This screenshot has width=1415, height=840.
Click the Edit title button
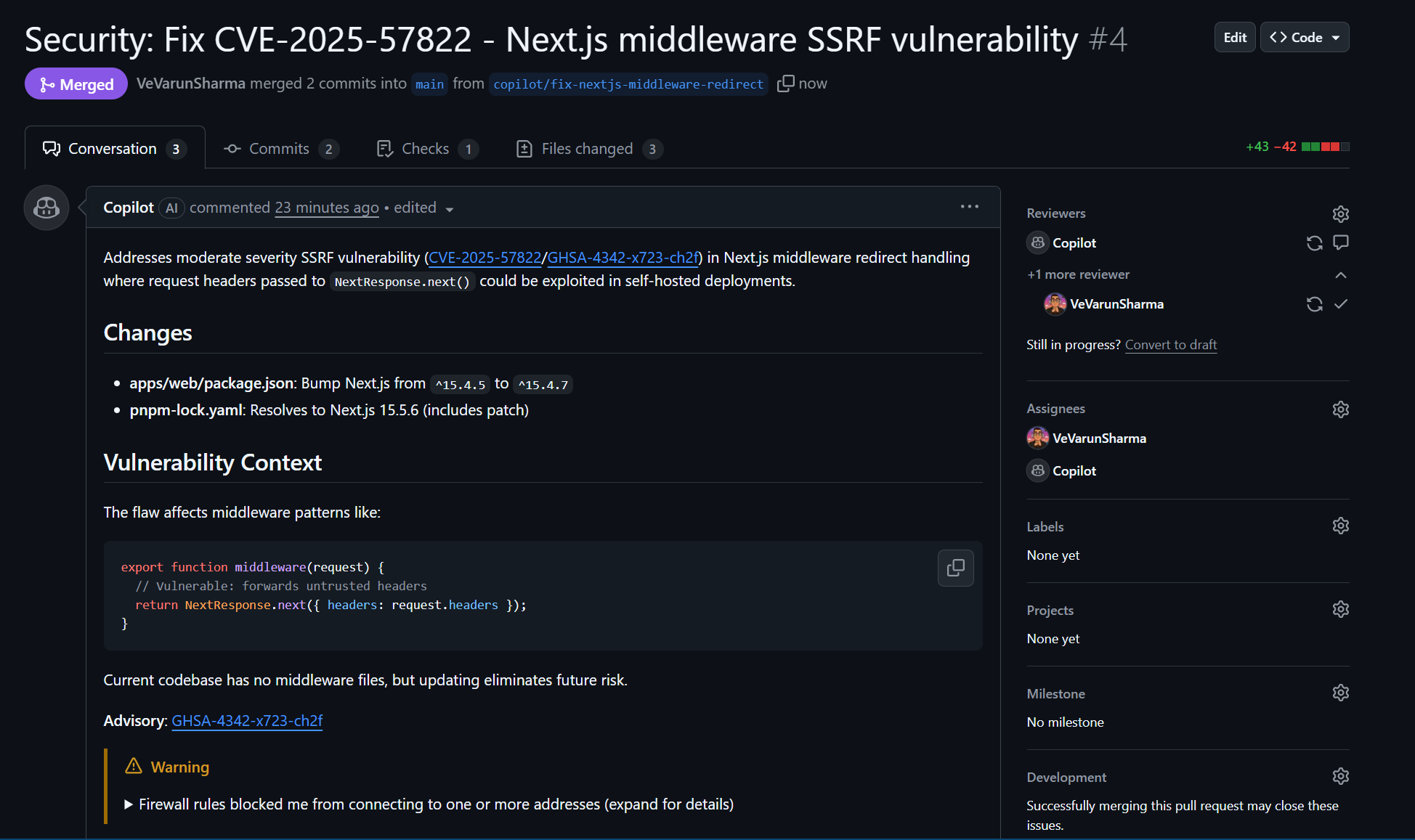1235,37
